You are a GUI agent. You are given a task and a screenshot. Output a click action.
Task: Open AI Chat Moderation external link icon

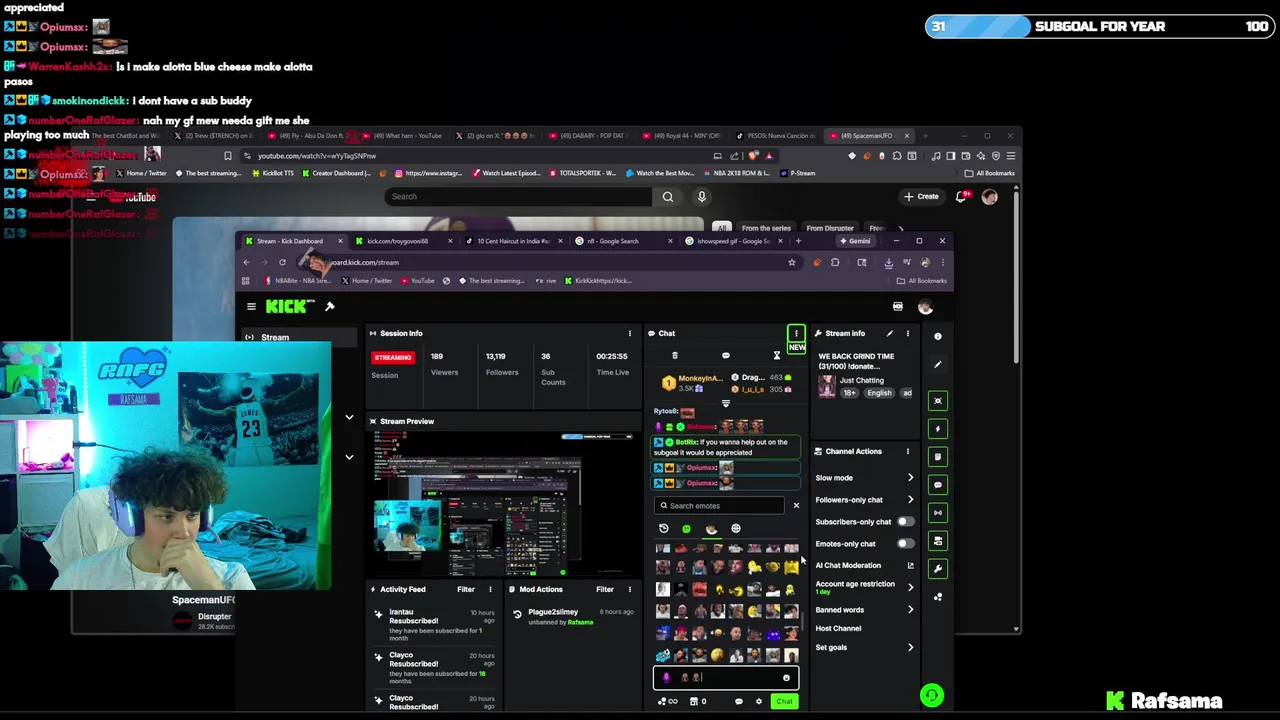pos(910,565)
